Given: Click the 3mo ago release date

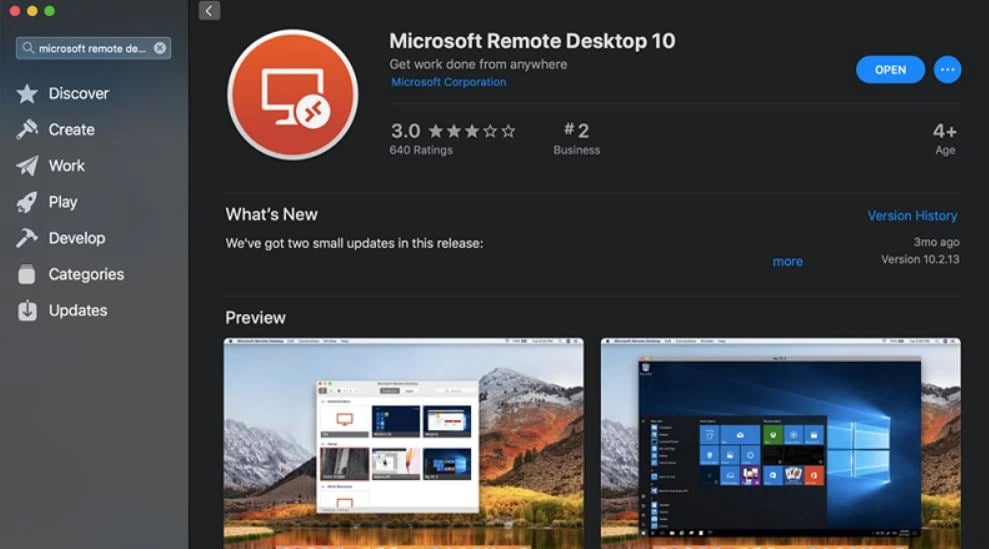Looking at the screenshot, I should (x=936, y=242).
